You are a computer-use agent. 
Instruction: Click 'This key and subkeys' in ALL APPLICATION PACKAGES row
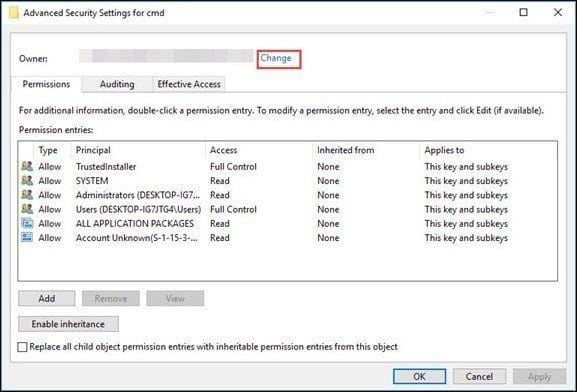point(466,223)
